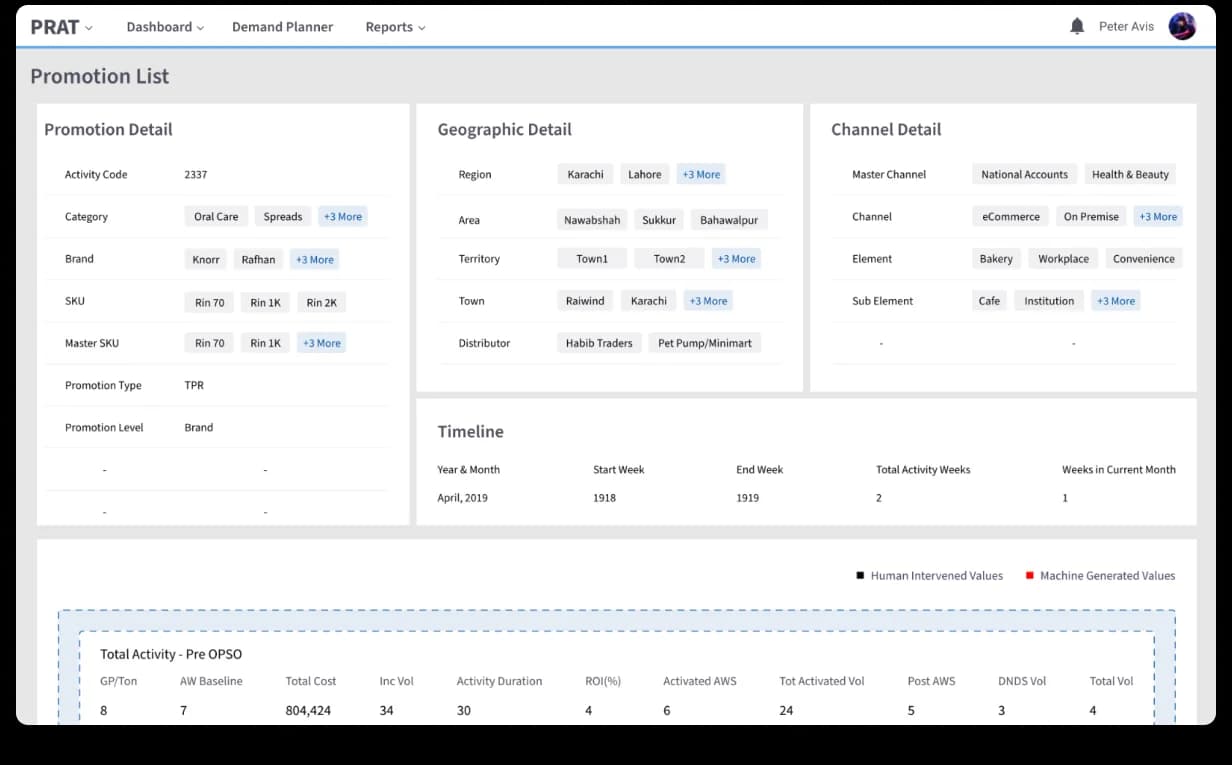Screen dimensions: 1232x765
Task: Select the National Accounts channel tag
Action: click(1025, 174)
